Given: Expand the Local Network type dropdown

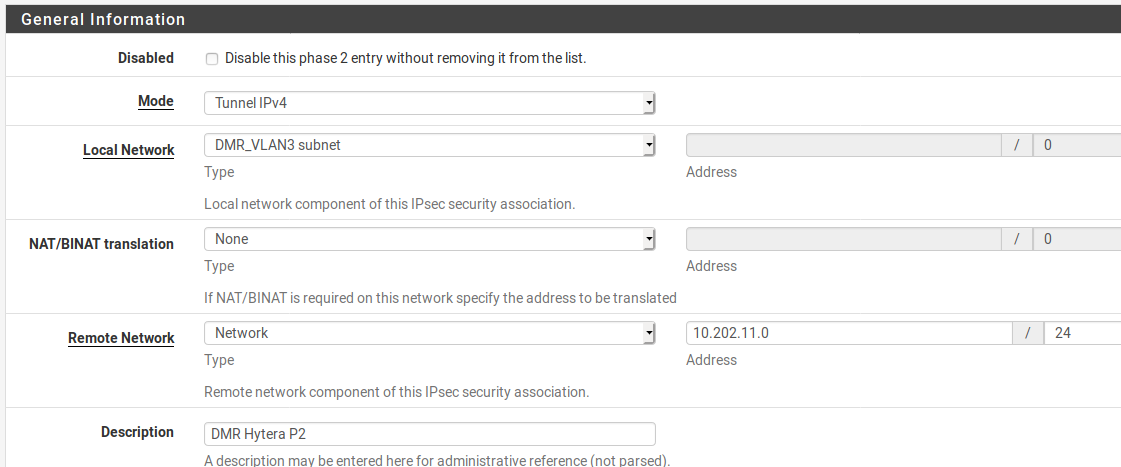Looking at the screenshot, I should coord(430,145).
